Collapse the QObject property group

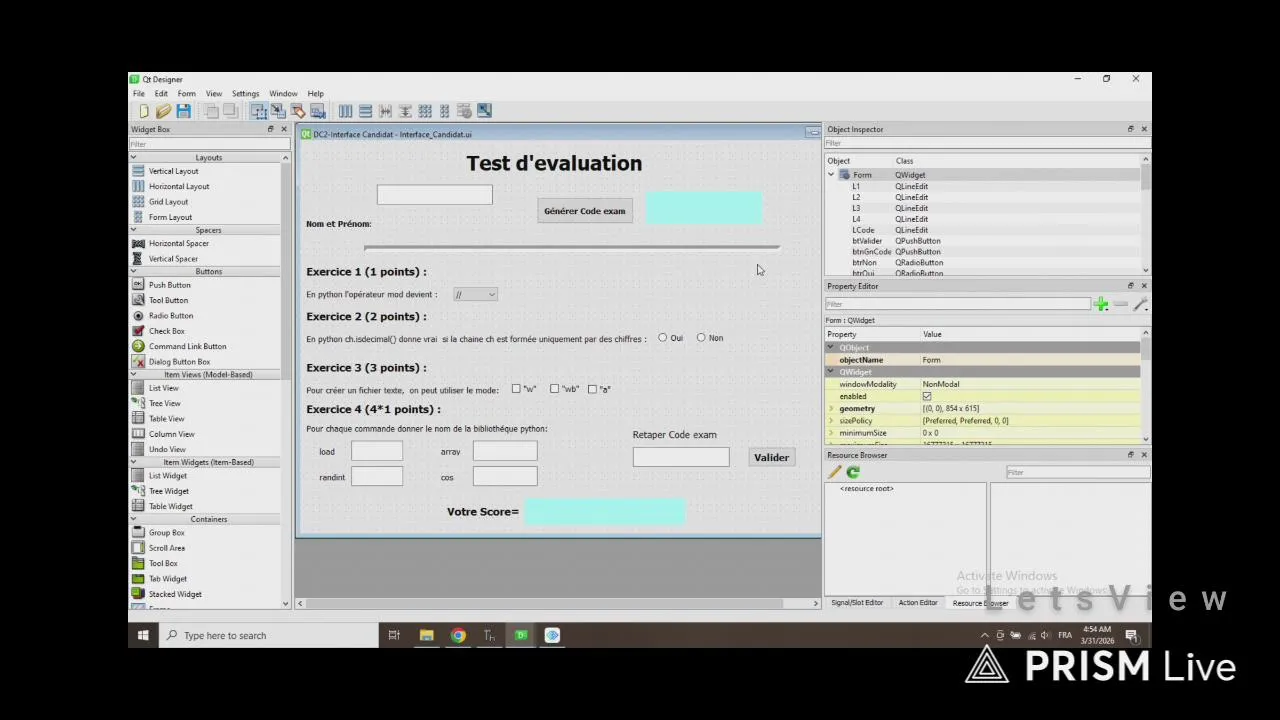[x=830, y=348]
